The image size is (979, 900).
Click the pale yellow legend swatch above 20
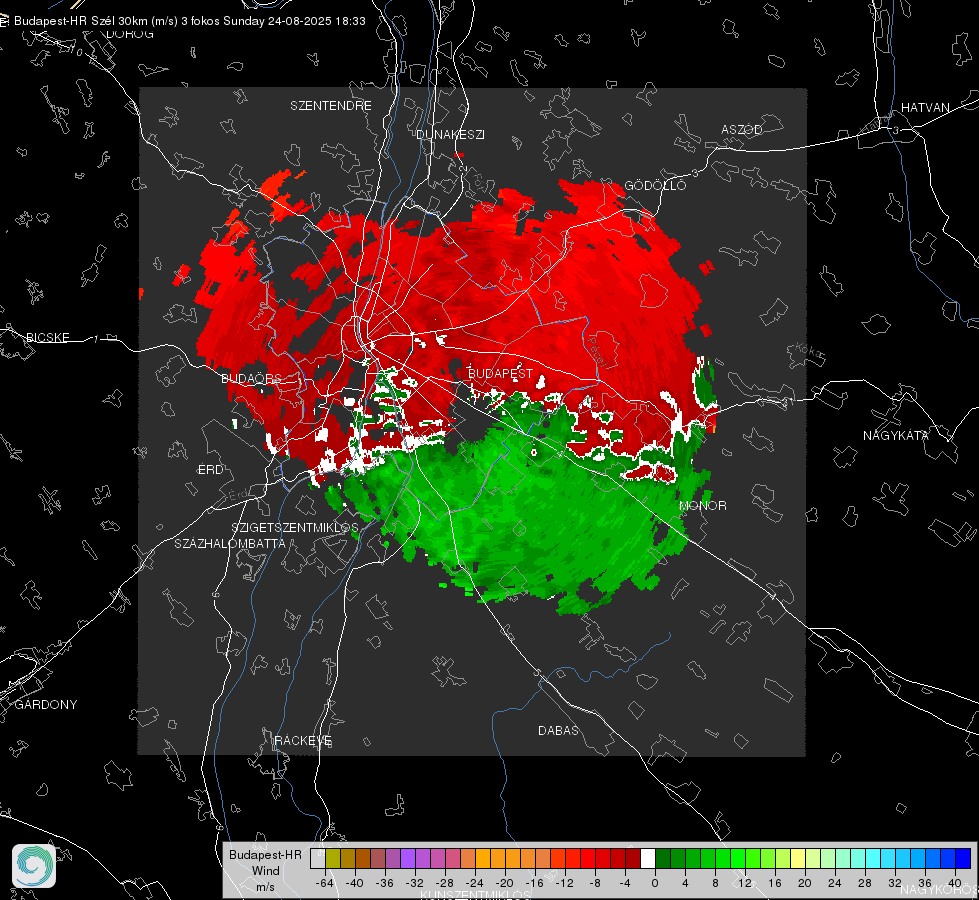click(x=798, y=859)
